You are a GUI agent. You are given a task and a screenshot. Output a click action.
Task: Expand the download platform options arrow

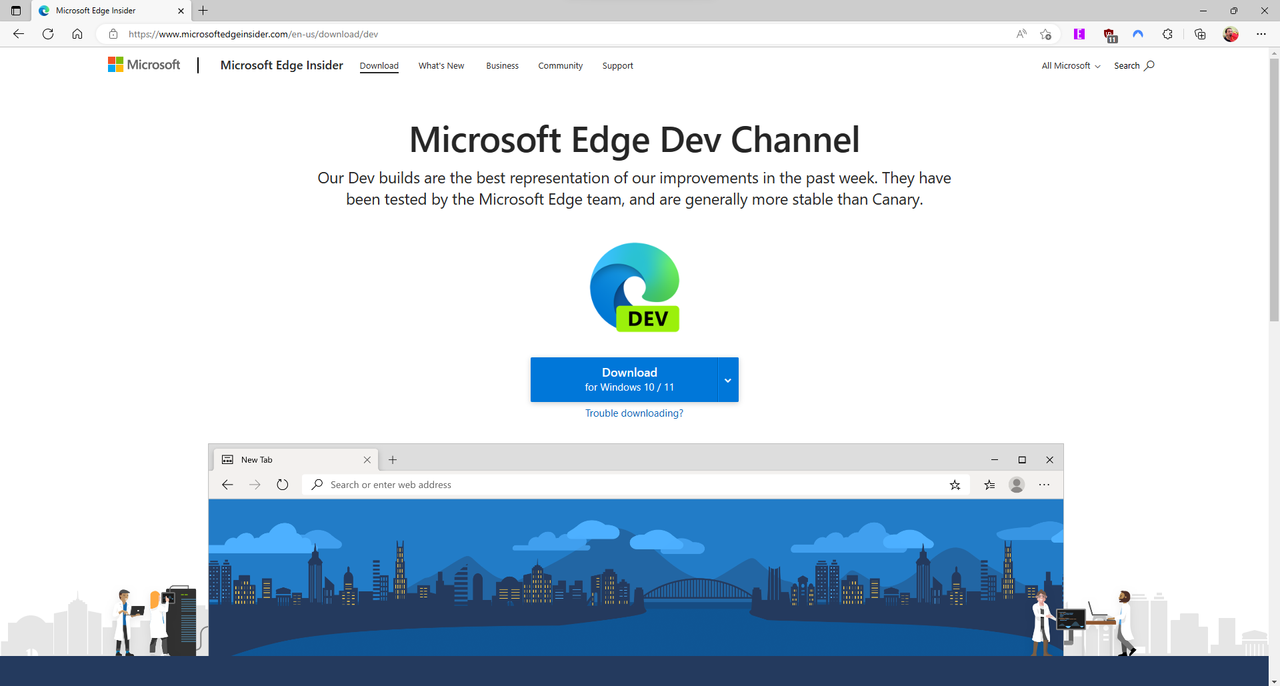pyautogui.click(x=728, y=380)
